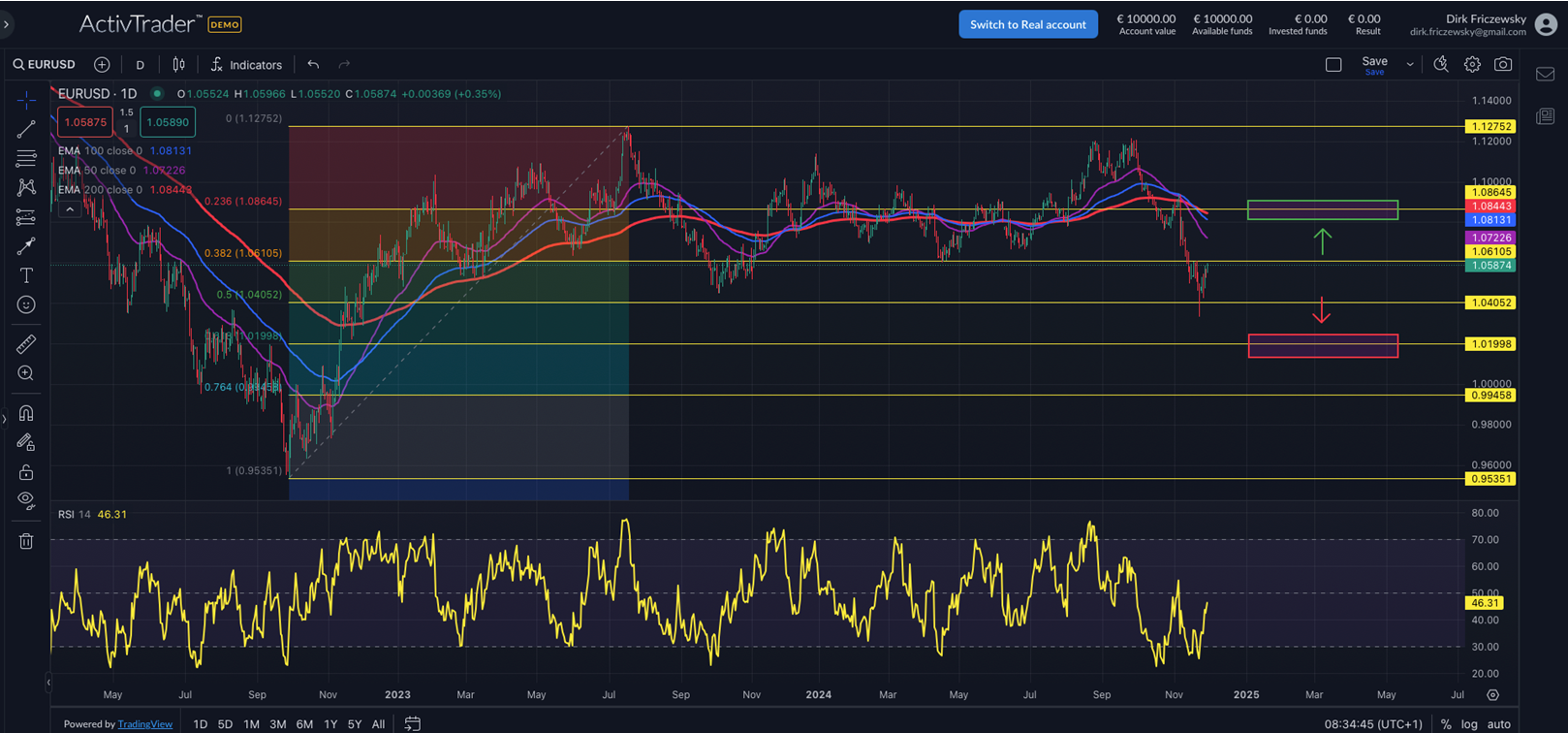
Task: Collapse the indicator legend with chevron
Action: (x=70, y=209)
